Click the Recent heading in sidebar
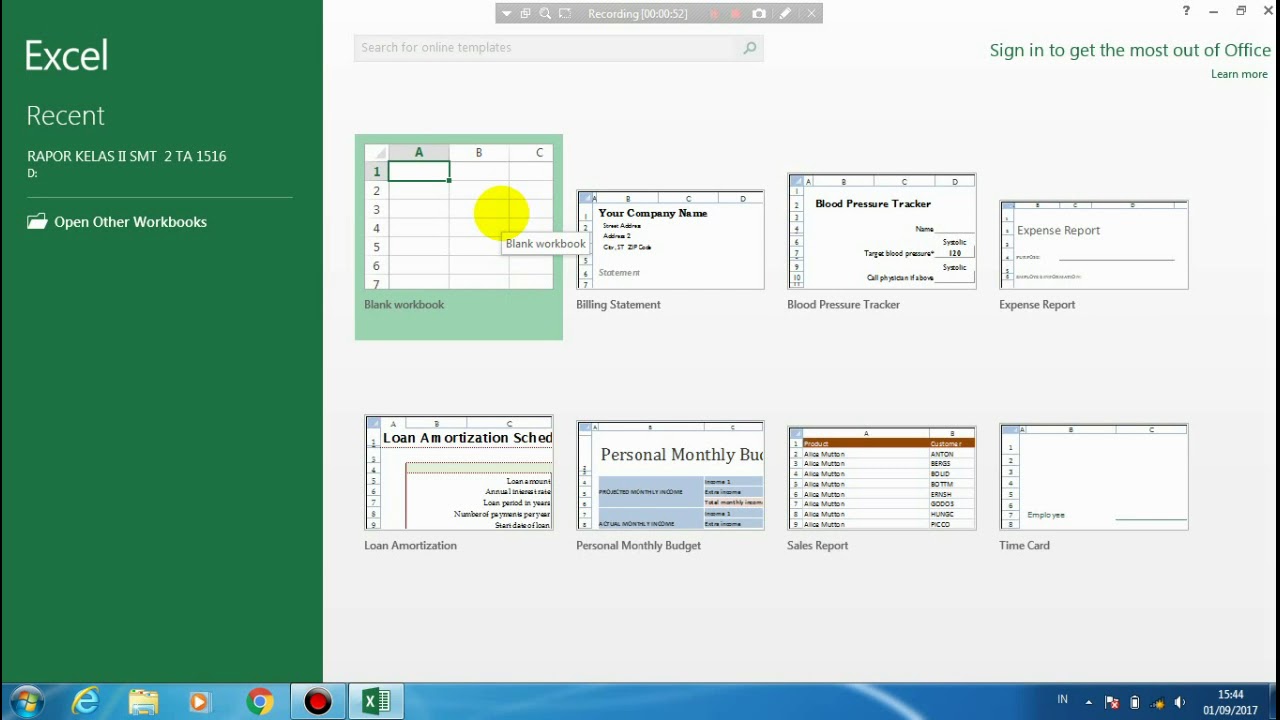The width and height of the screenshot is (1280, 720). [65, 116]
